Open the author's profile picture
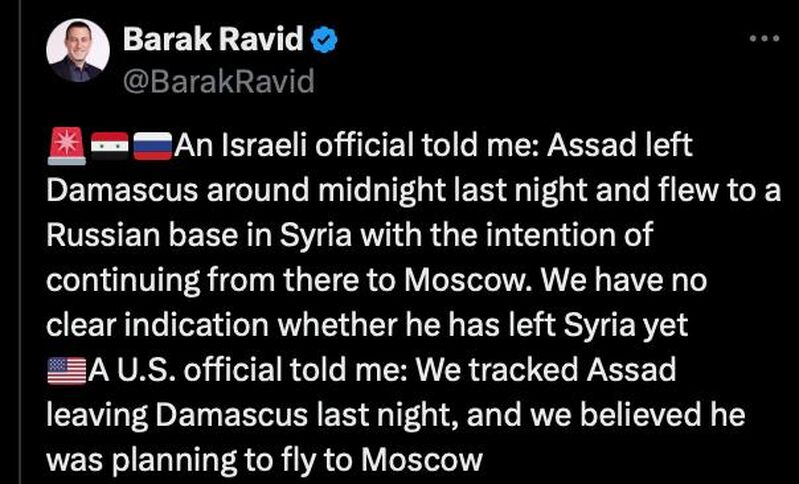The height and width of the screenshot is (484, 799). point(77,50)
